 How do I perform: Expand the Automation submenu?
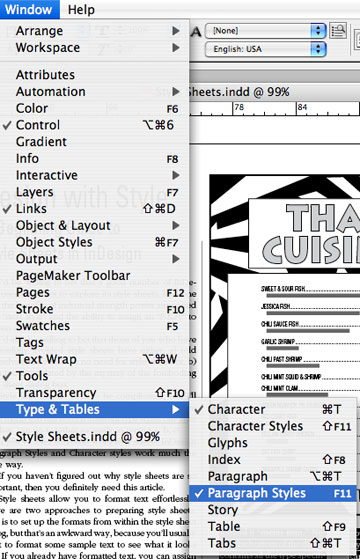94,92
